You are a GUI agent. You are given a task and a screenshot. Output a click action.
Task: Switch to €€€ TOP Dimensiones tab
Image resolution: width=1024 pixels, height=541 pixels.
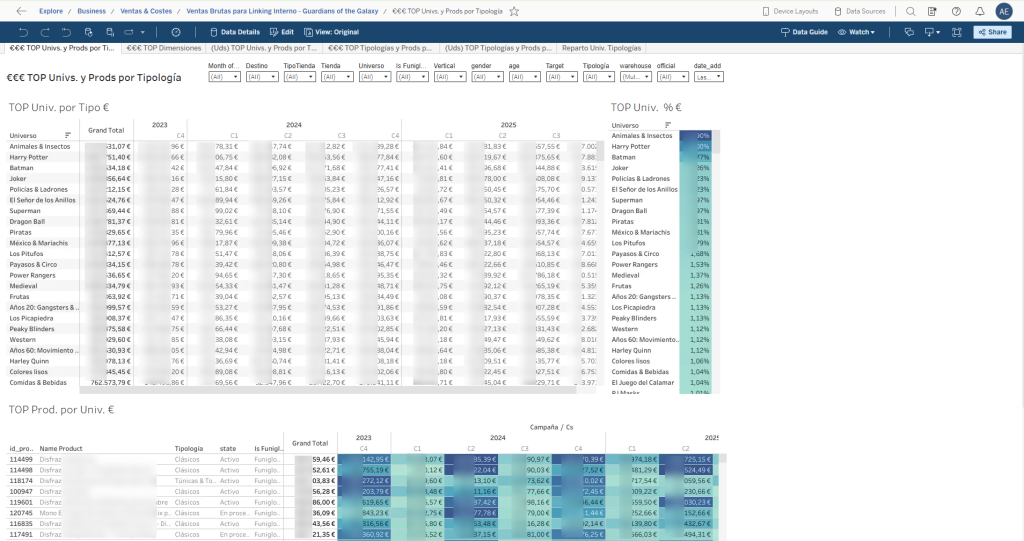click(164, 48)
